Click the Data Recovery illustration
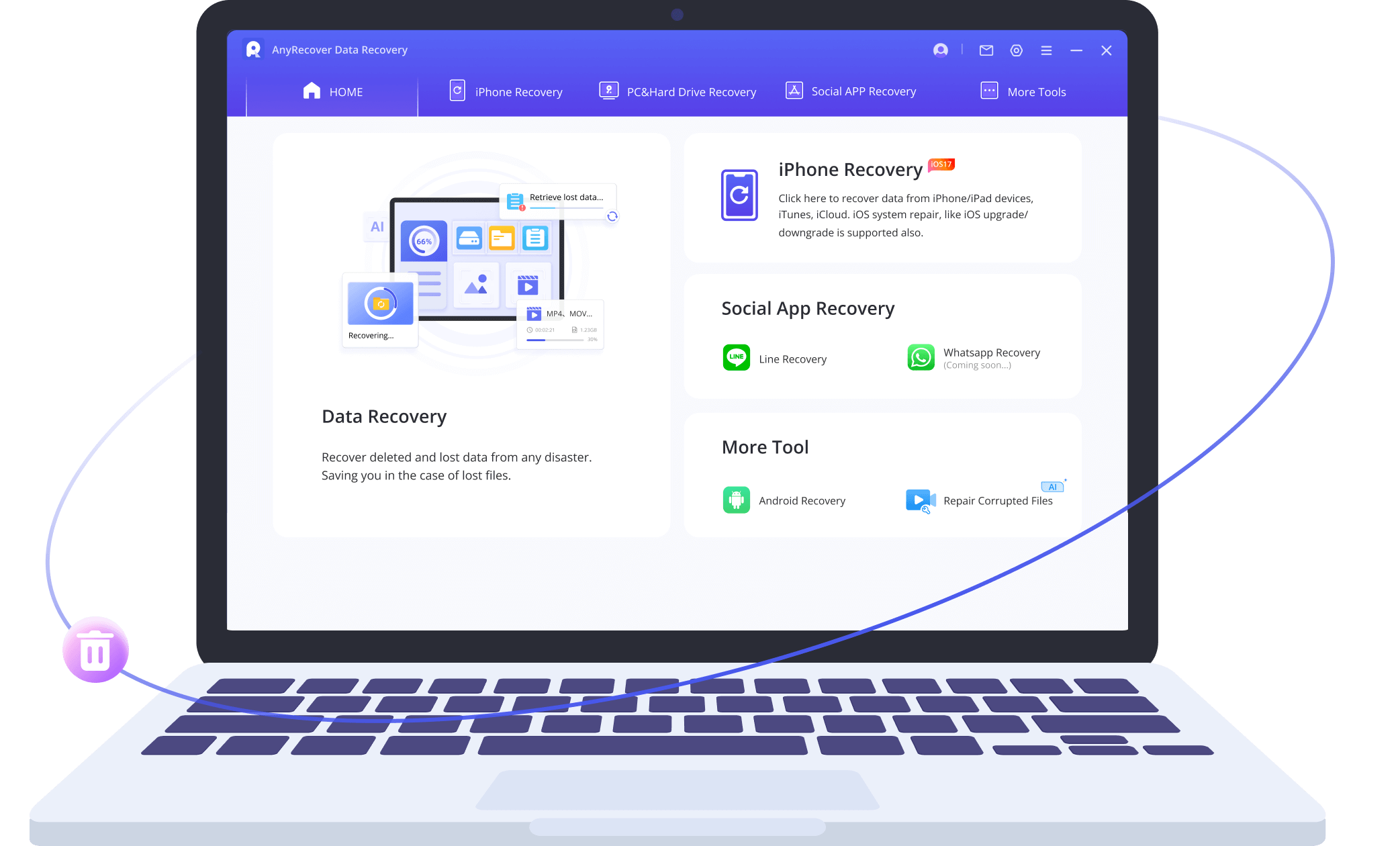 (x=479, y=264)
